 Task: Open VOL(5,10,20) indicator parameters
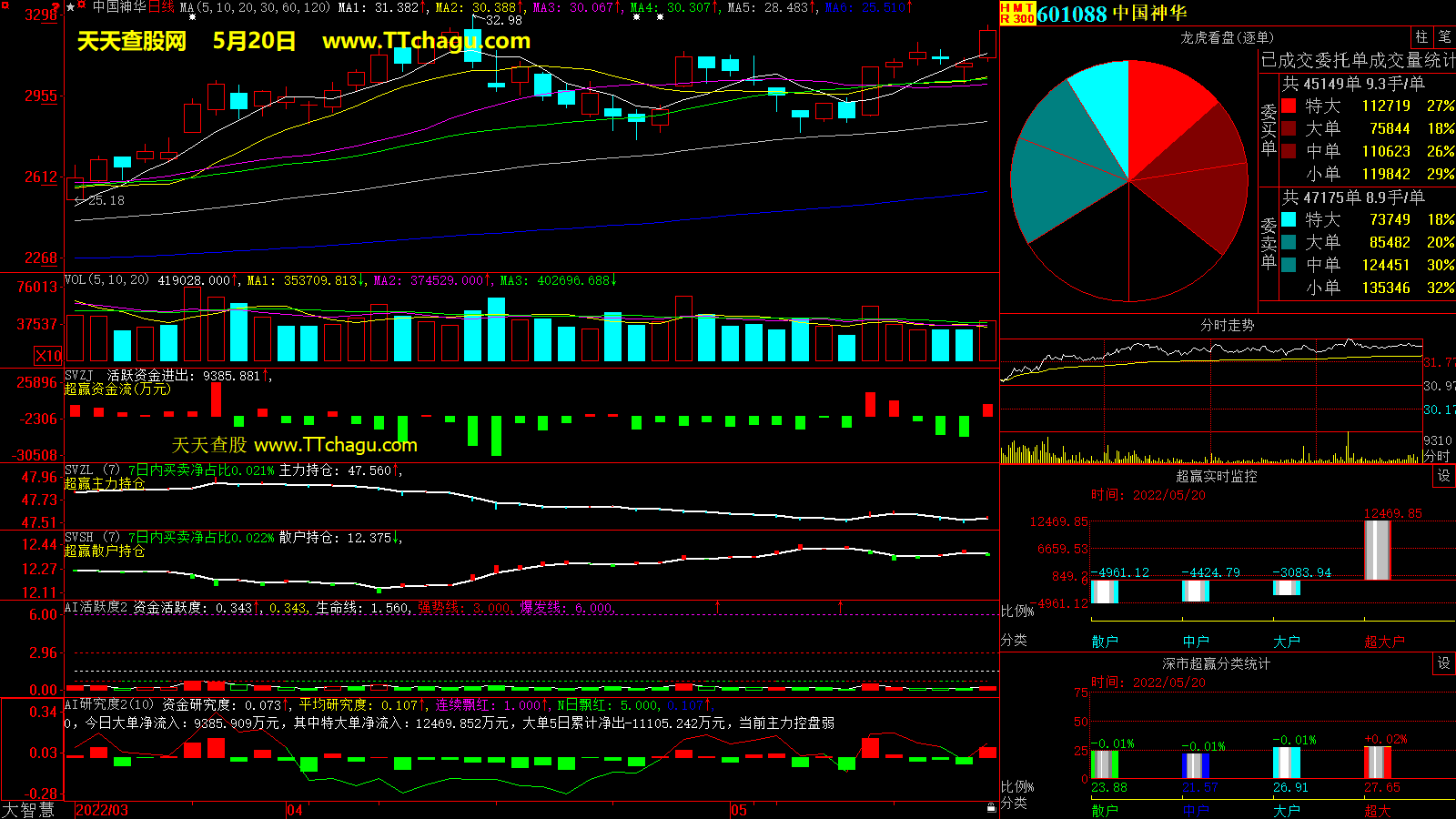point(106,280)
